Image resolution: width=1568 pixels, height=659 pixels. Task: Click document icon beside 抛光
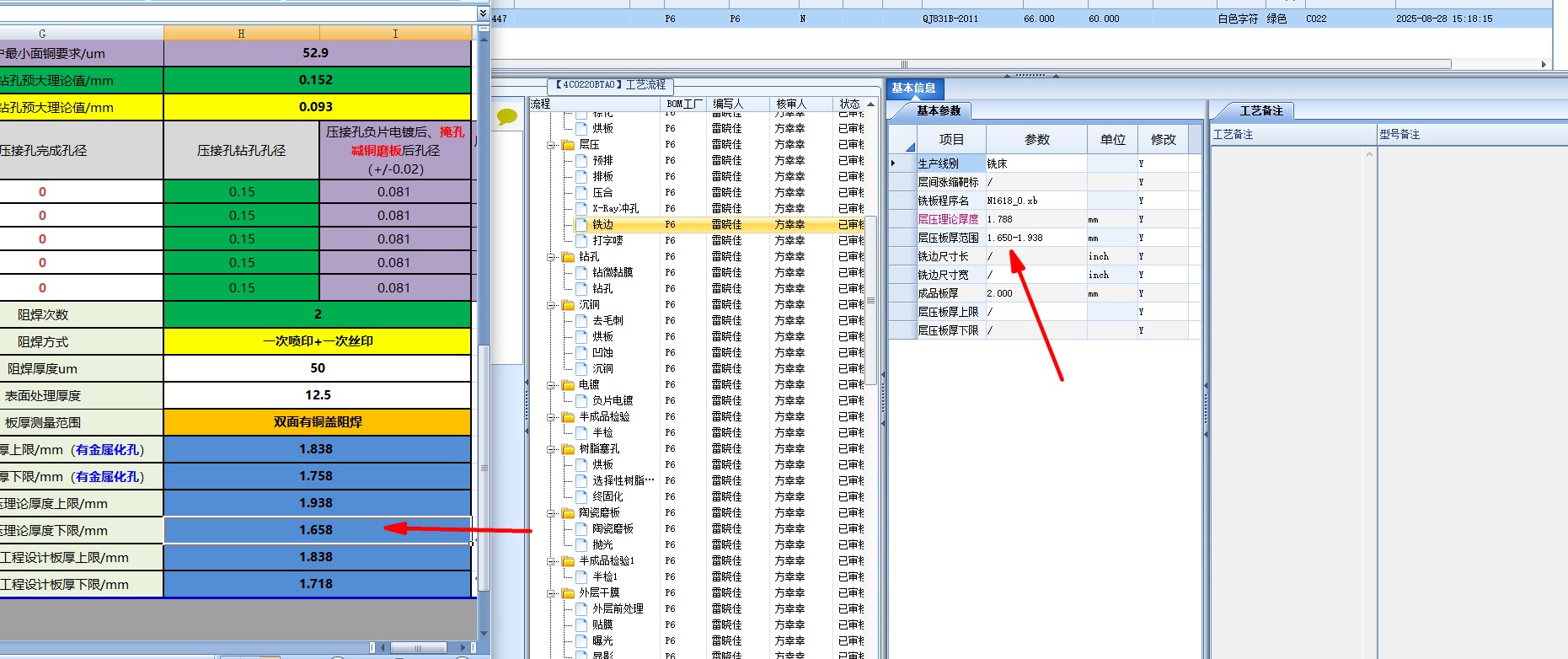pos(581,544)
